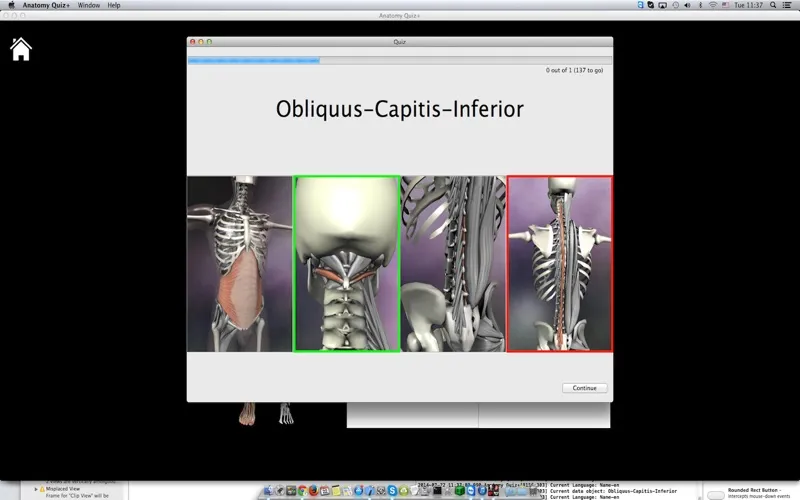This screenshot has width=800, height=500.
Task: Open Launchpad rocket icon in dock
Action: click(280, 491)
